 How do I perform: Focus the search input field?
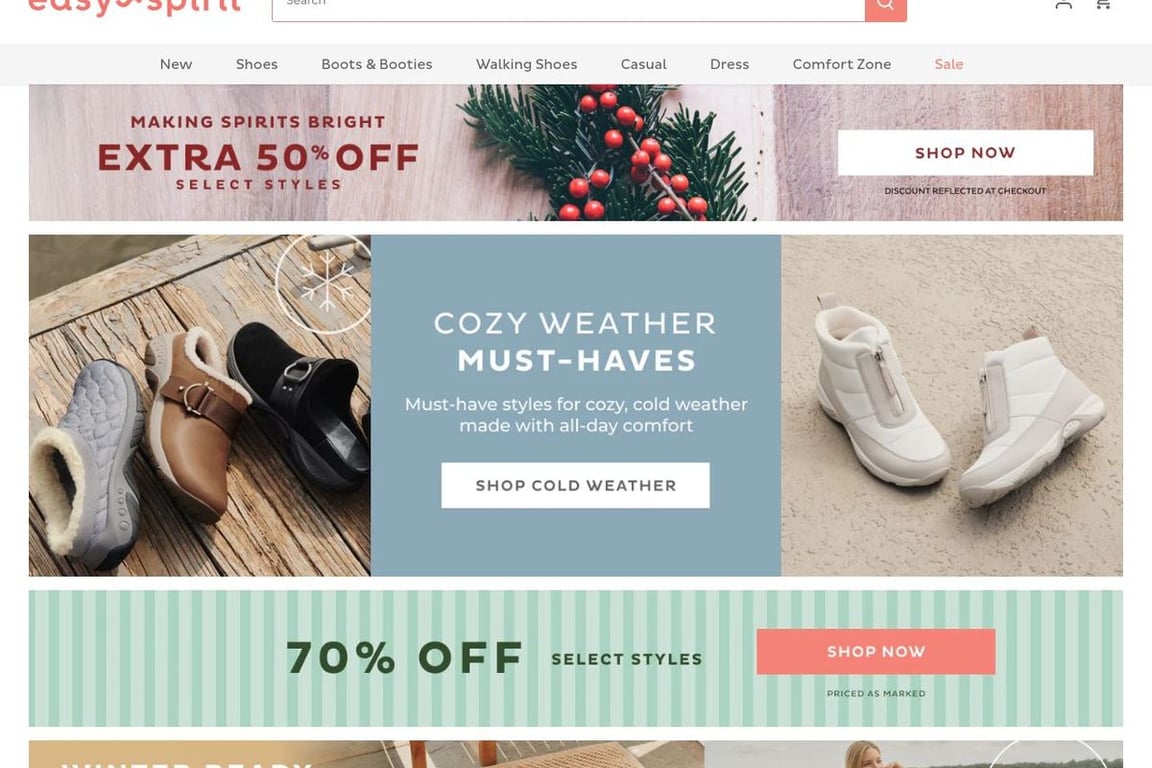coord(568,7)
